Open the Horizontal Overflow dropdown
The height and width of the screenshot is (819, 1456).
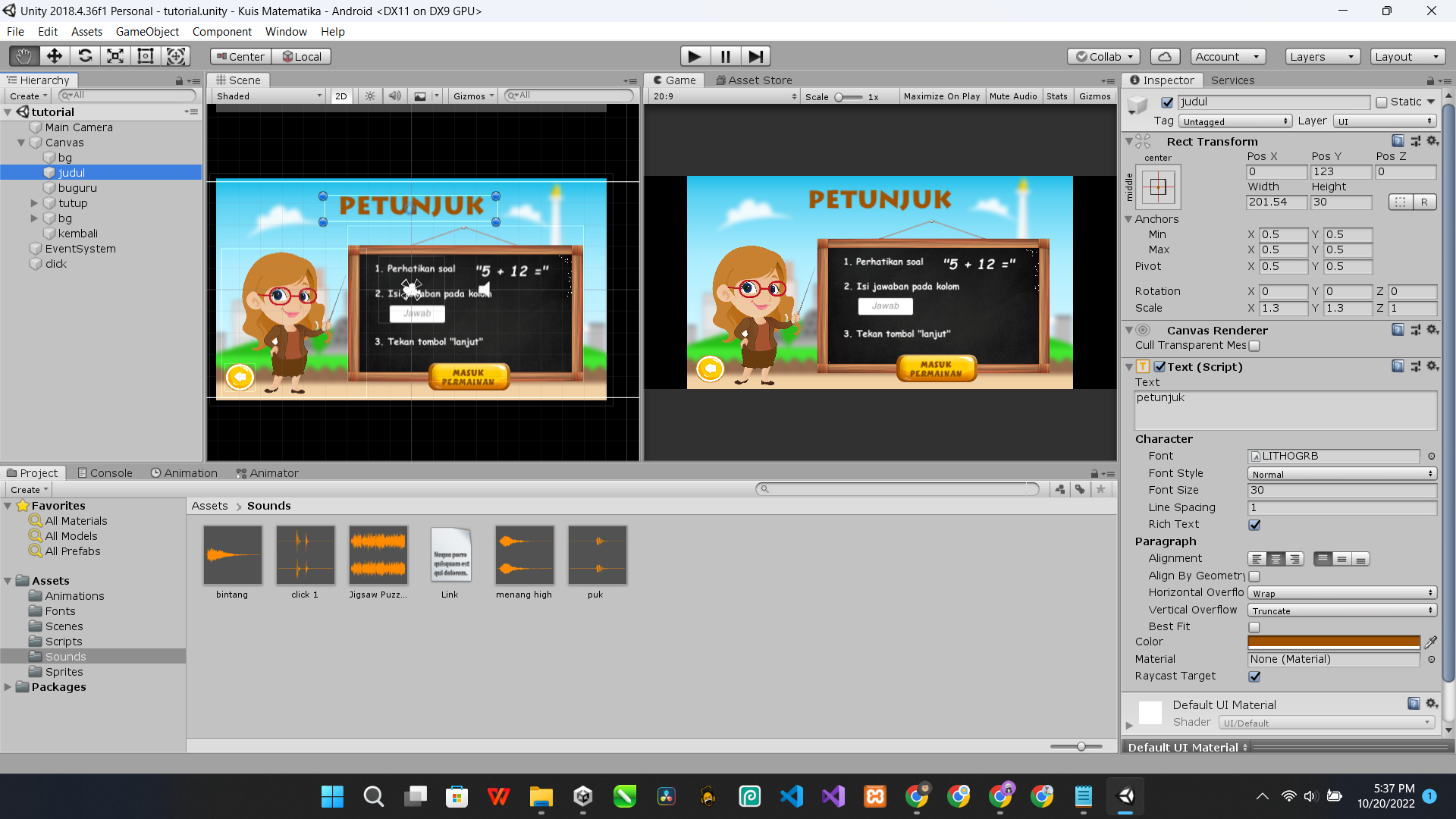point(1341,593)
